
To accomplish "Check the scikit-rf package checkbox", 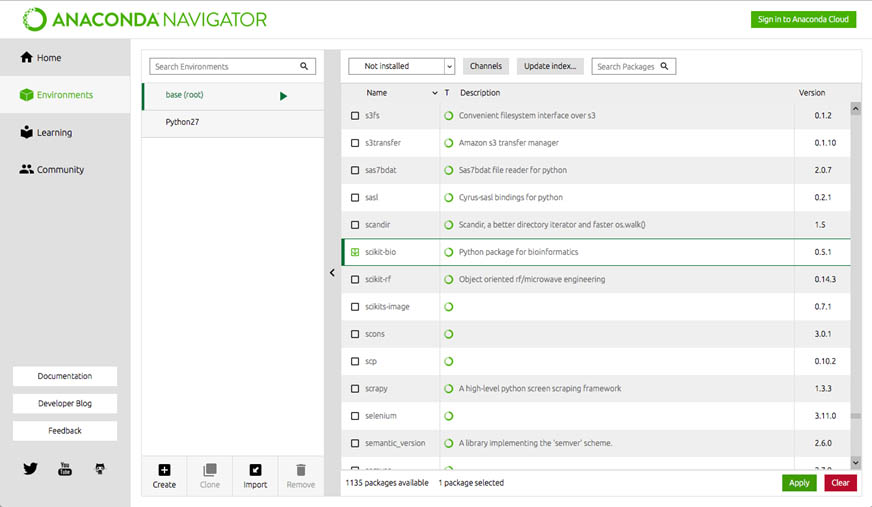I will (x=355, y=279).
